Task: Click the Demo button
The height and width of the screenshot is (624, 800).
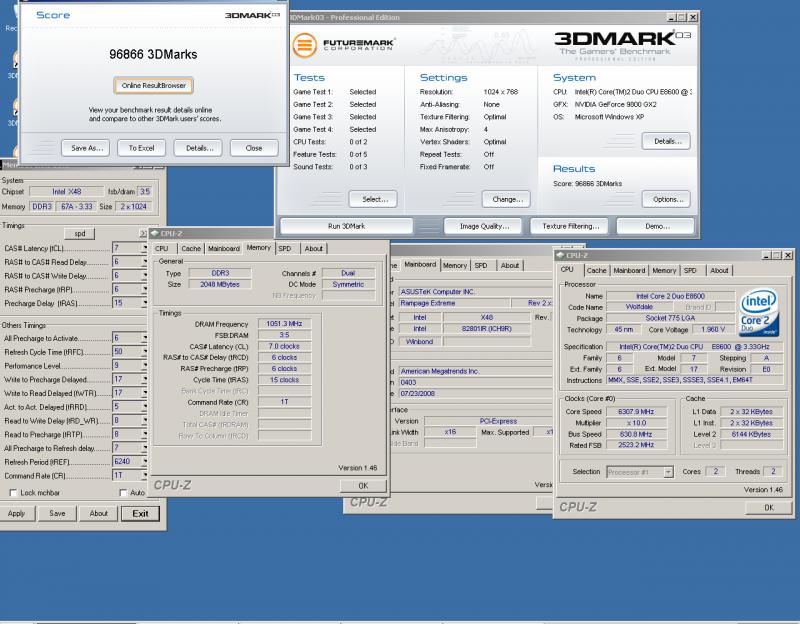Action: (656, 226)
